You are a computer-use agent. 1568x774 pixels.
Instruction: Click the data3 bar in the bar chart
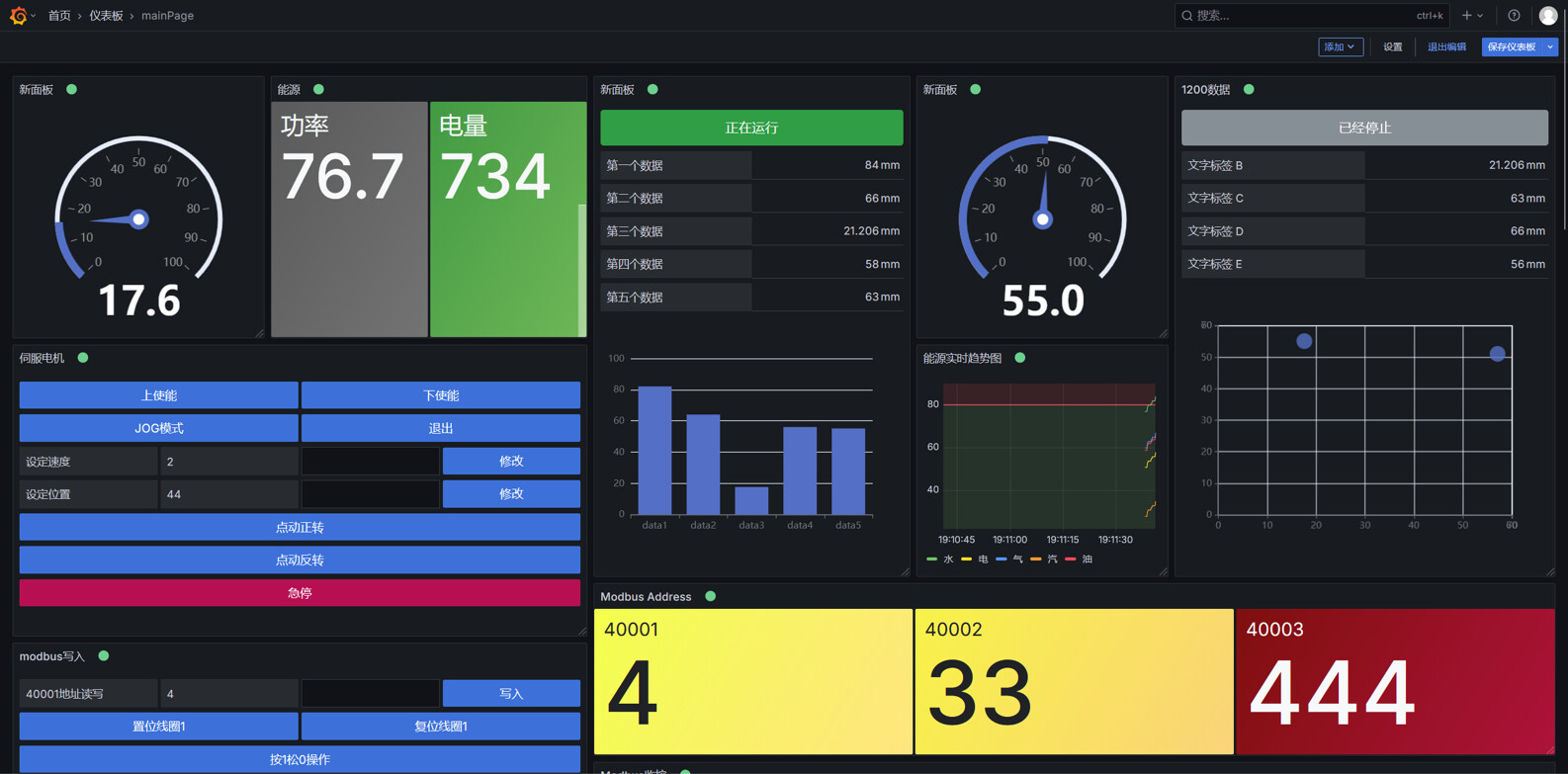coord(751,500)
